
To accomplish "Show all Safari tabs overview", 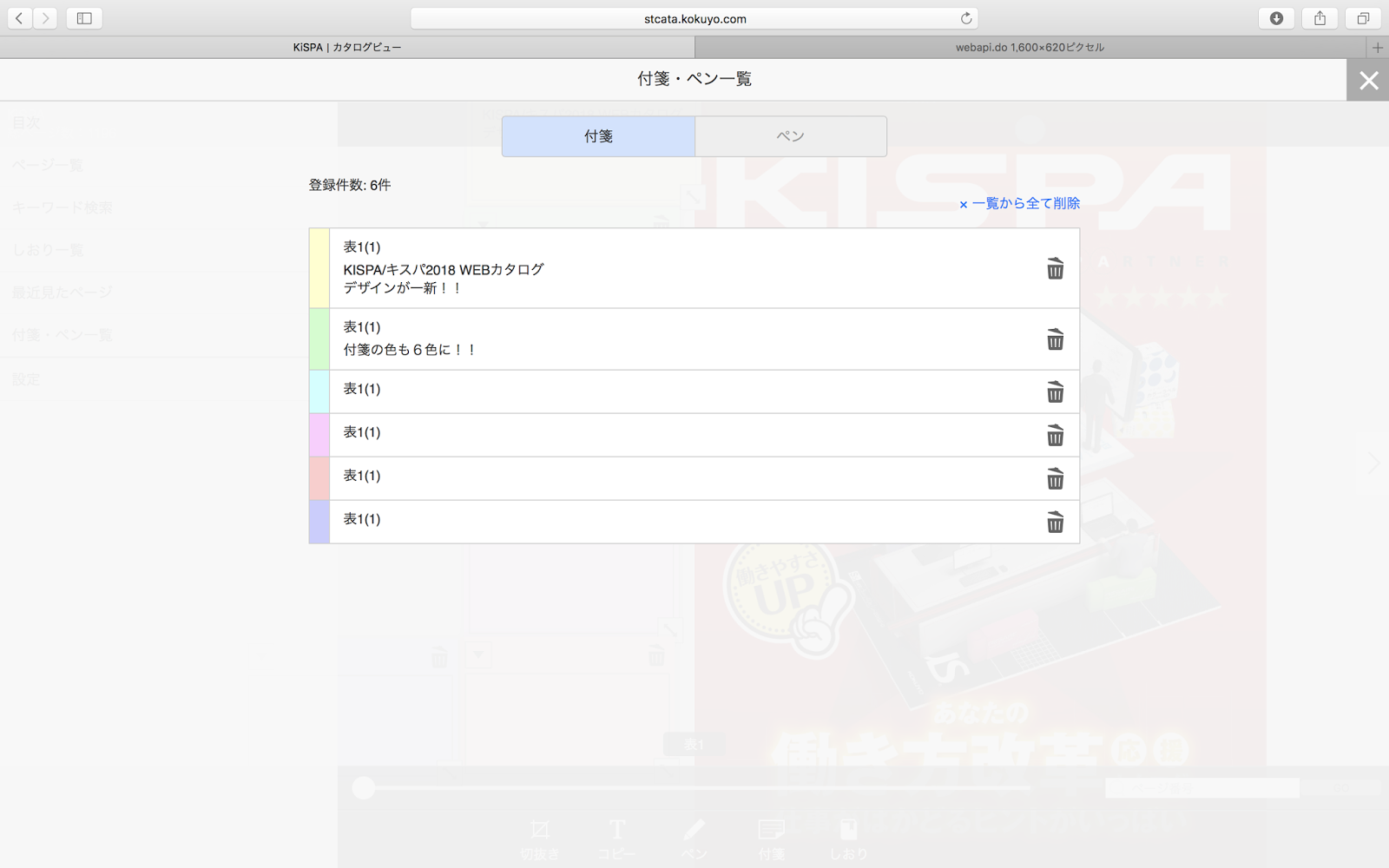I will pos(1363,18).
